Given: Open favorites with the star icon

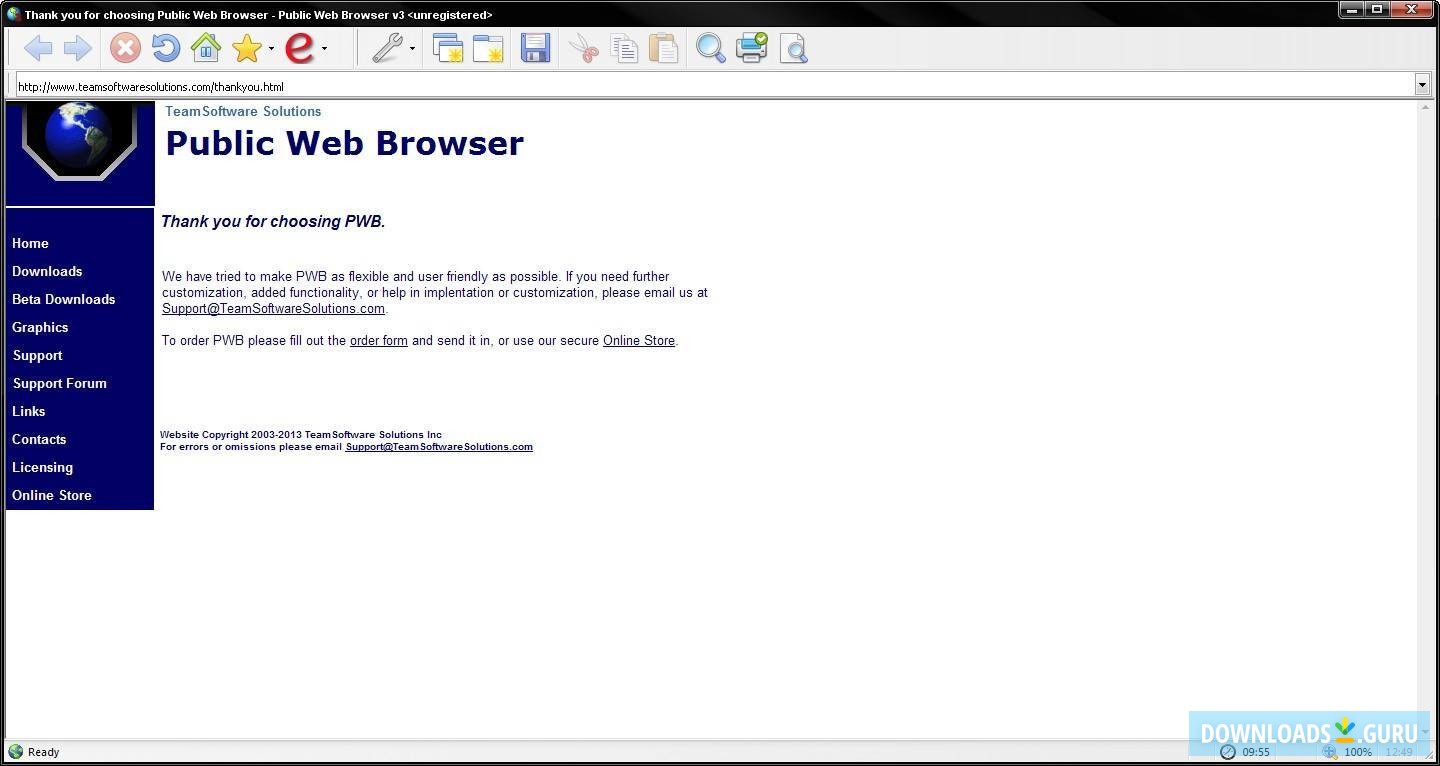Looking at the screenshot, I should click(x=244, y=47).
